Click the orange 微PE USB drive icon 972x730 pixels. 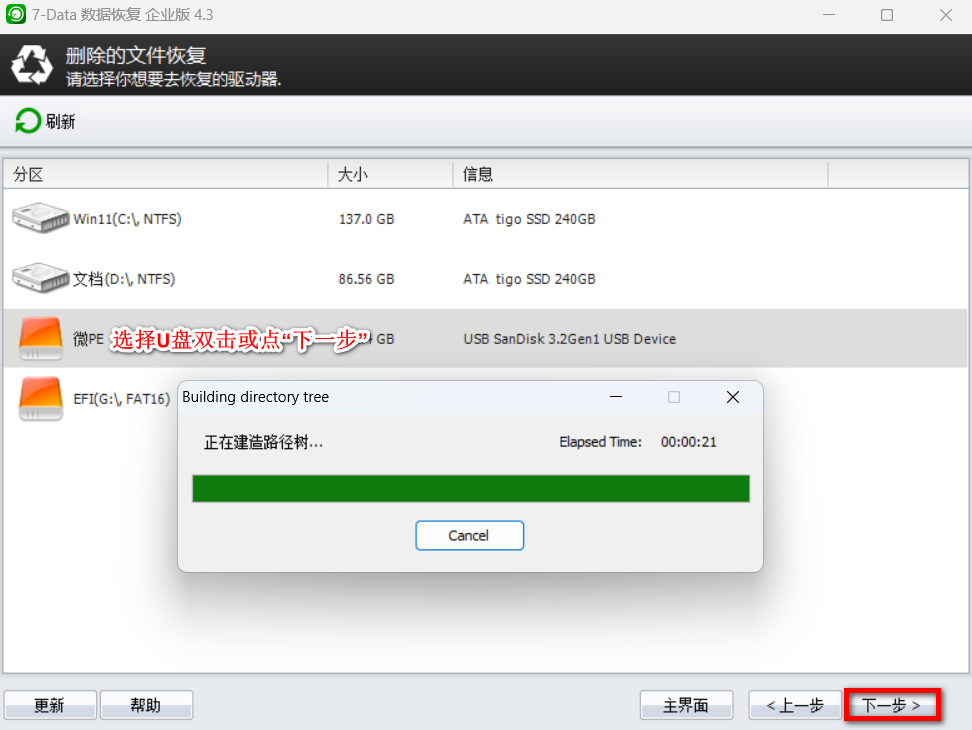[x=40, y=338]
